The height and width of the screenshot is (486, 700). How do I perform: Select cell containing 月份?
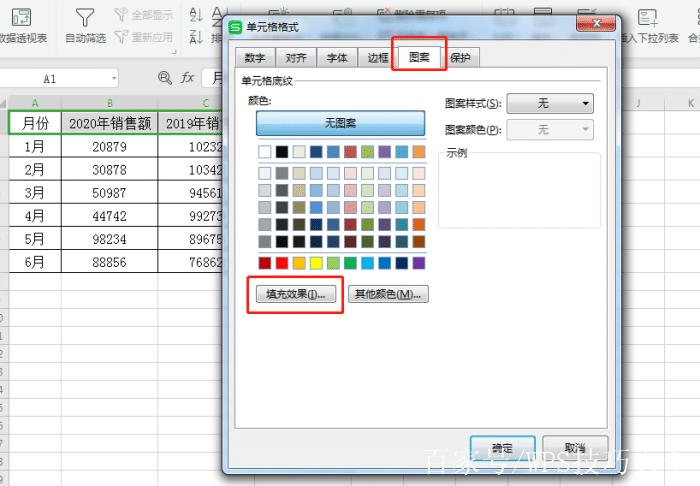coord(35,123)
